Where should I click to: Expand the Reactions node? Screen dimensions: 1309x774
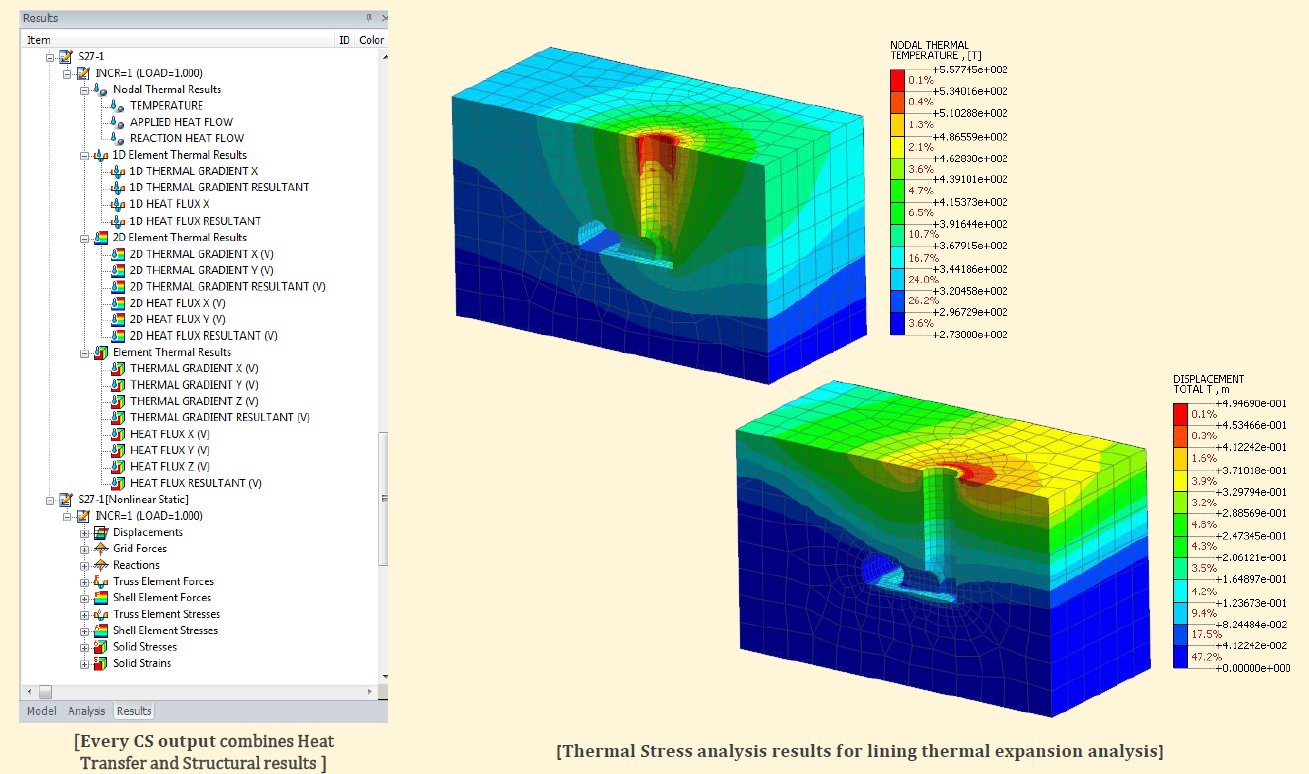[85, 565]
